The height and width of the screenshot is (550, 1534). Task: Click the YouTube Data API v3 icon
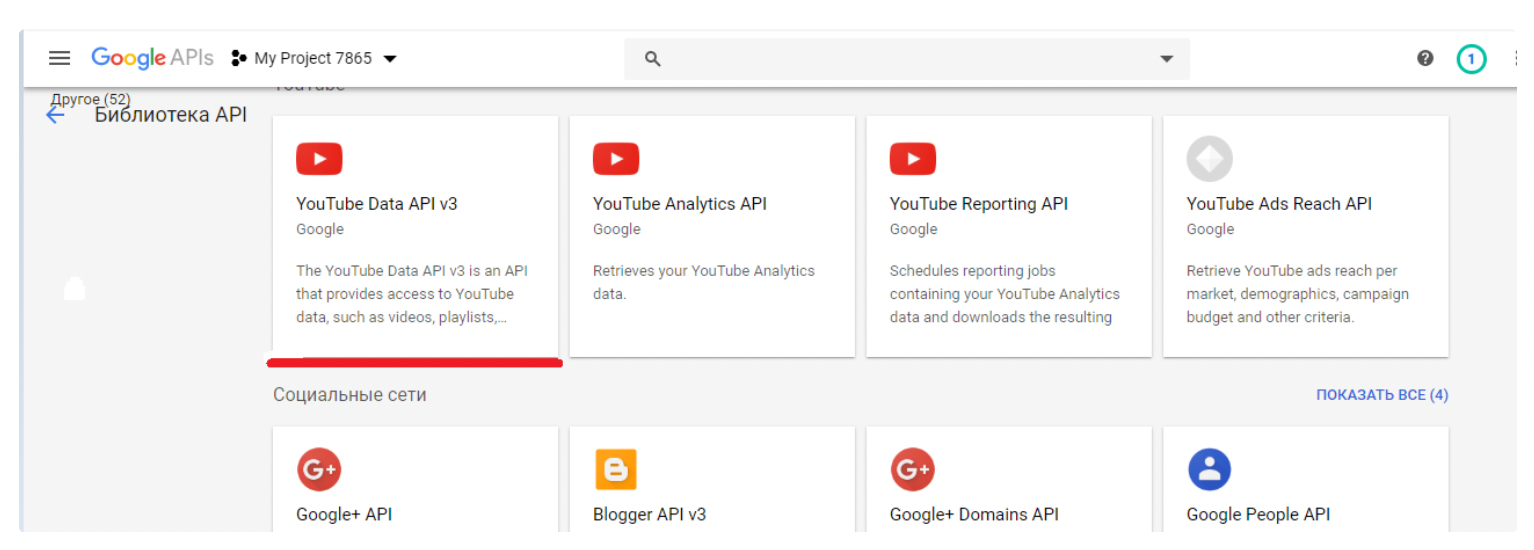coord(319,159)
